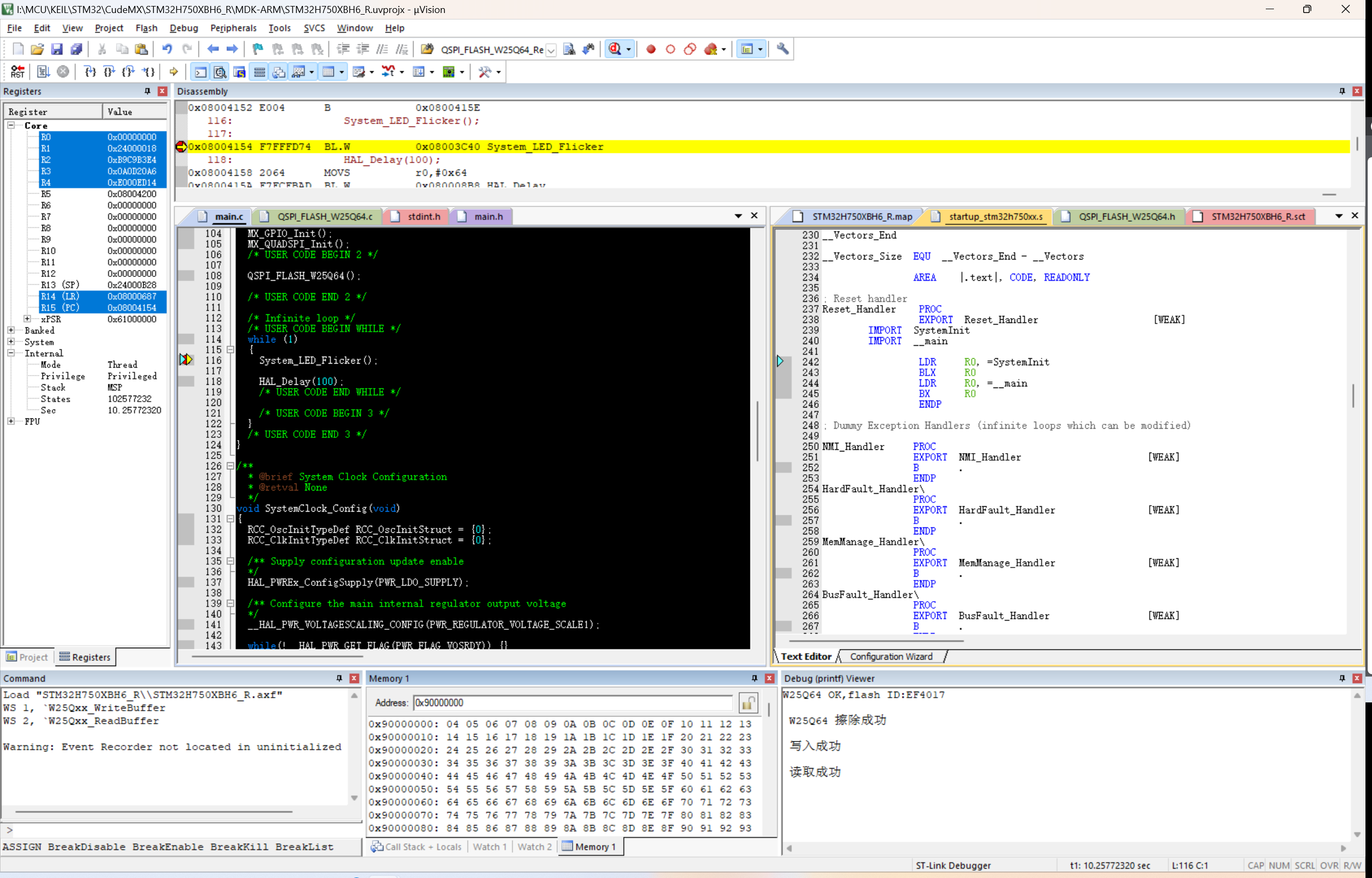The image size is (1372, 878).
Task: Click the memory Address input field
Action: pyautogui.click(x=573, y=703)
